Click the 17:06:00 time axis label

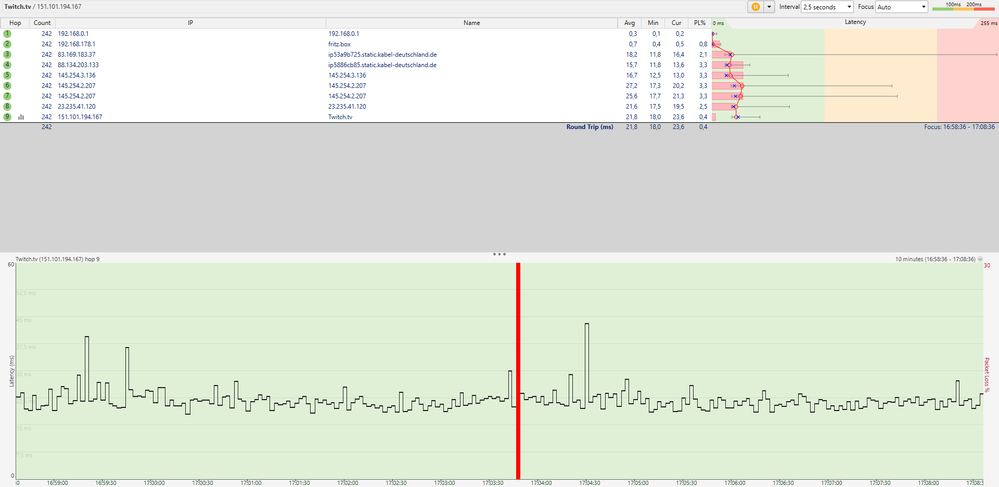[735, 483]
